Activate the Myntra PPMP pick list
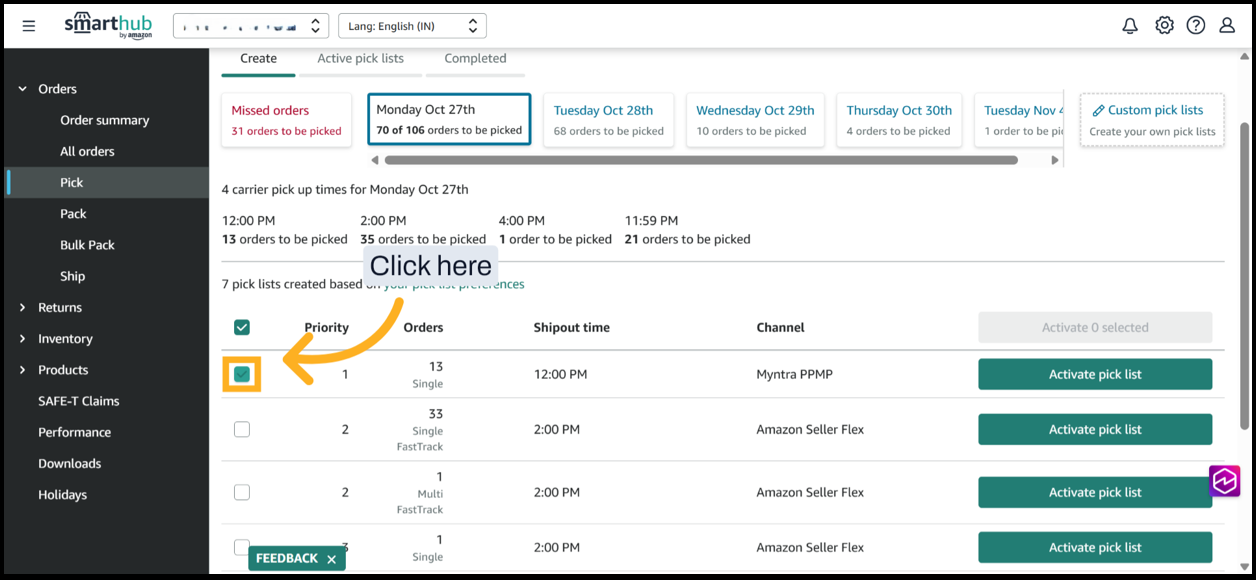The image size is (1256, 580). (x=1095, y=374)
